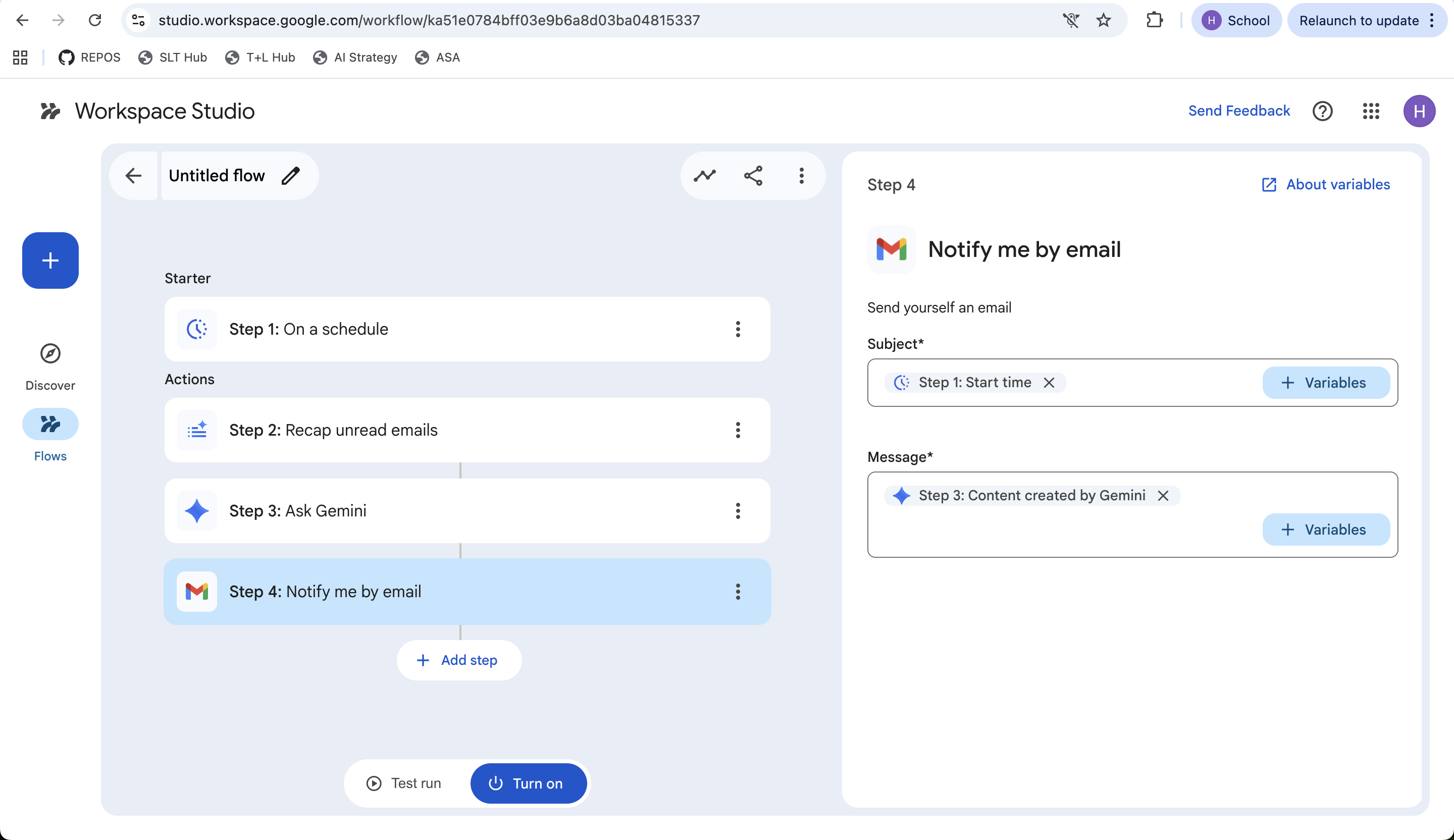Viewport: 1454px width, 840px height.
Task: Open the Chrome menu next to Relaunch to update
Action: point(1432,21)
